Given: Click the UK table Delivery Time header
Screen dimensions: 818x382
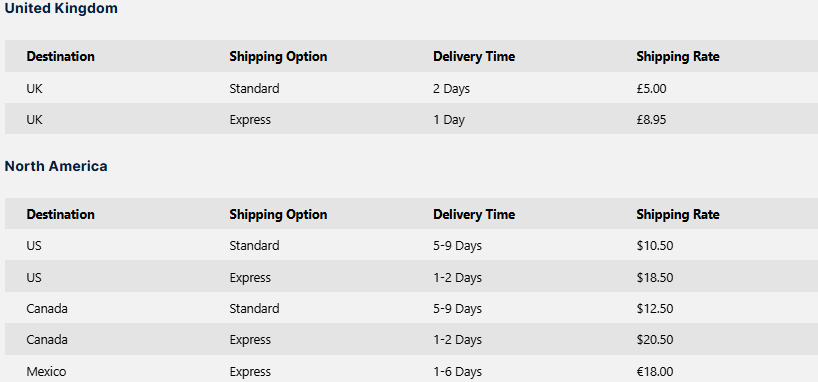Looking at the screenshot, I should pos(474,56).
